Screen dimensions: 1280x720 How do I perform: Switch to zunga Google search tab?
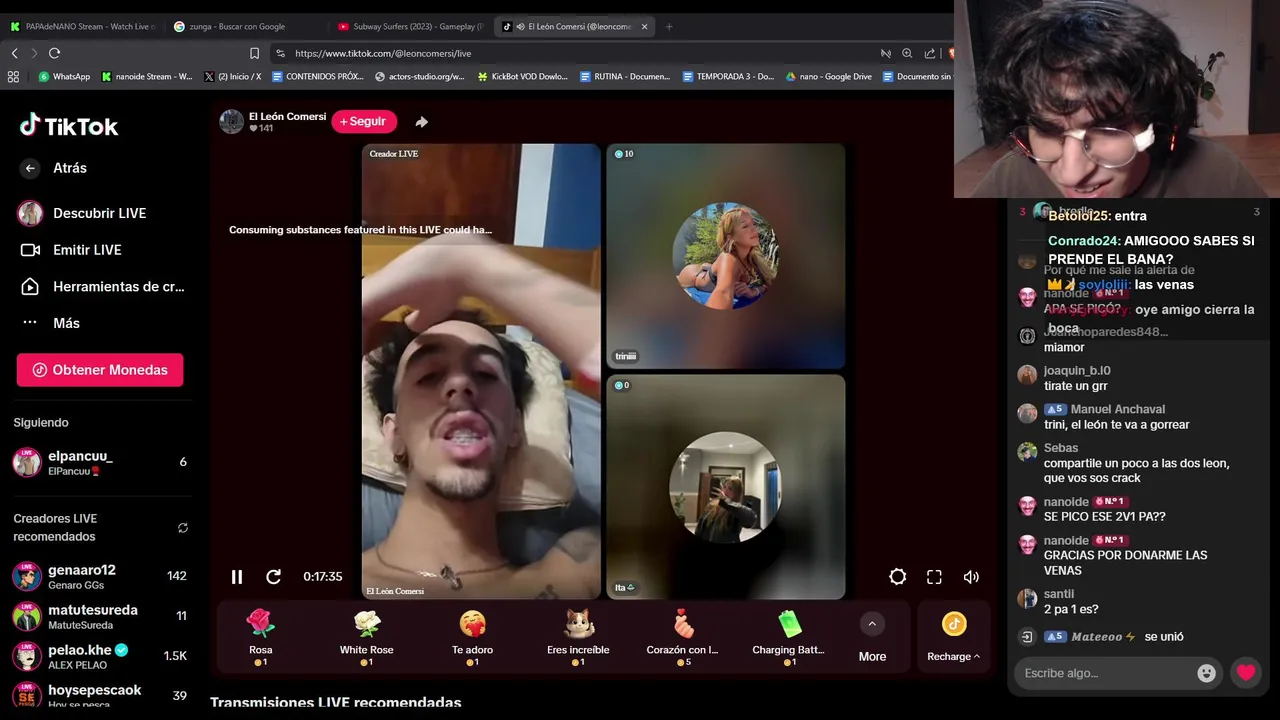245,27
